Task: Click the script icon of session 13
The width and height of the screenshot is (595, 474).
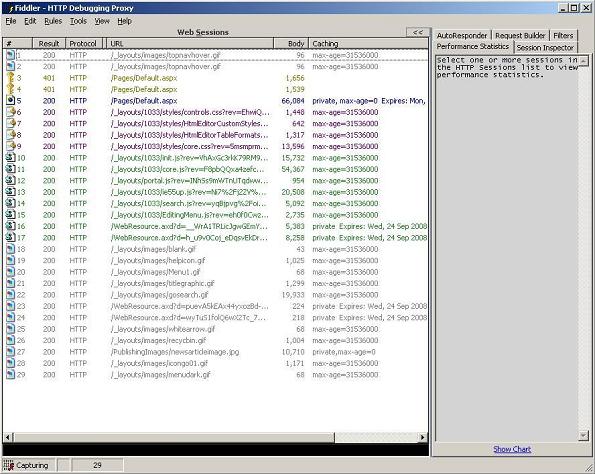Action: coord(11,192)
